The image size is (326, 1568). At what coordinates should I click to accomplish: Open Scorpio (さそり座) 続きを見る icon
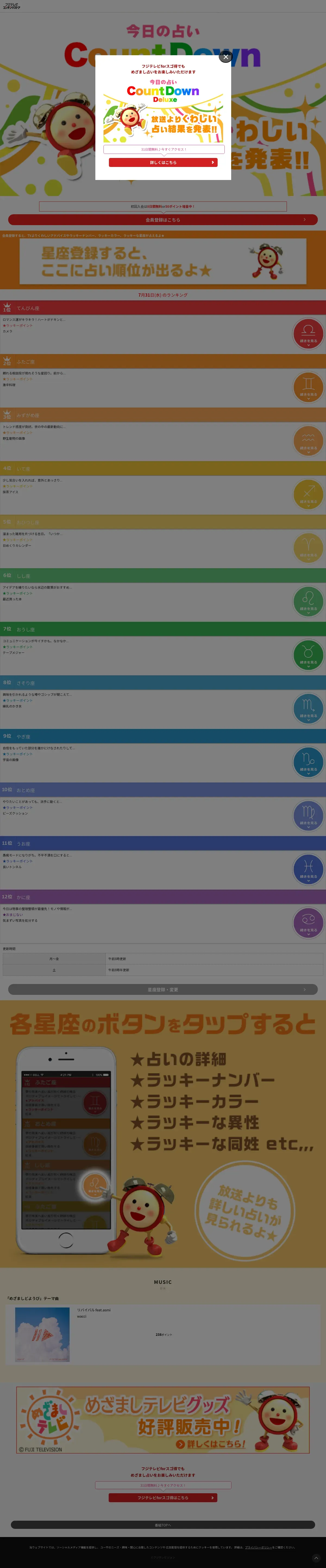coord(308,708)
